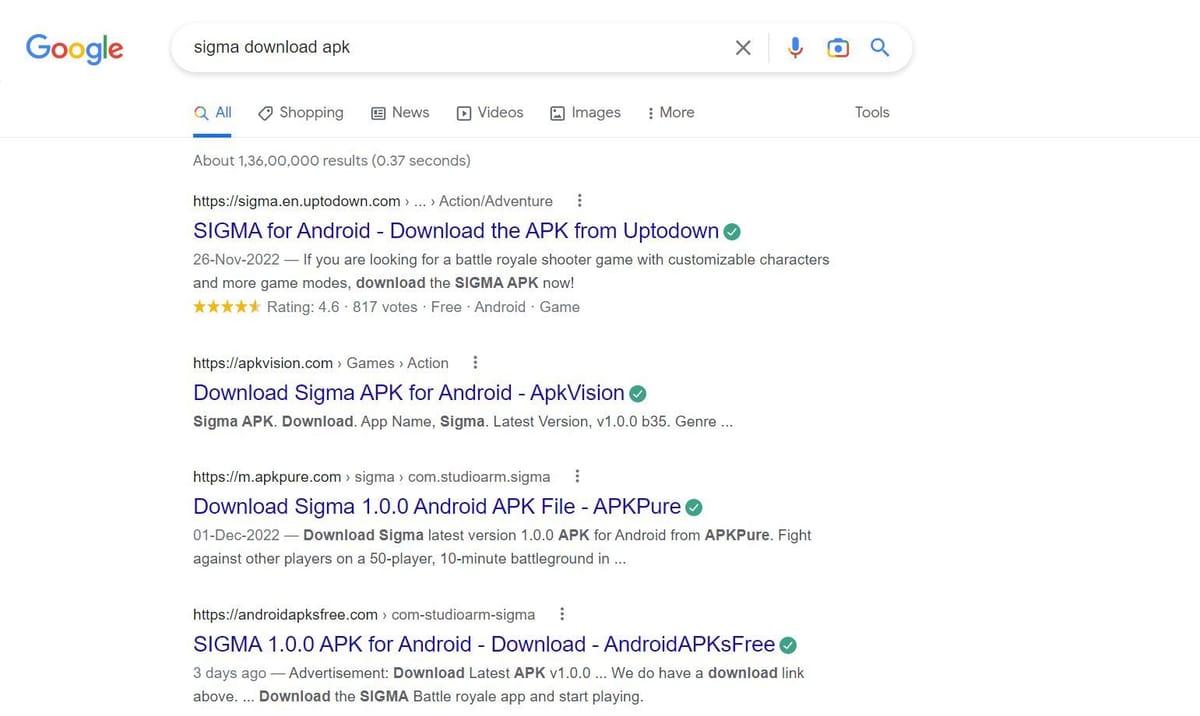
Task: Open three-dot menu for apkvision.com result
Action: (x=475, y=363)
